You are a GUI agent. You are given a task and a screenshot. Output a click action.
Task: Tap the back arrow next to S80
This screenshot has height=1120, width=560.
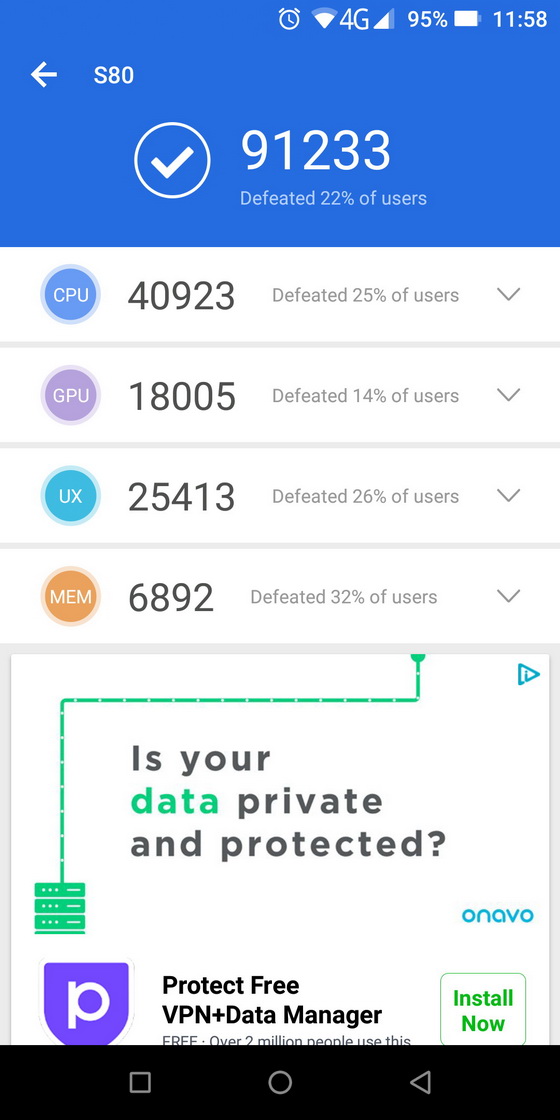coord(44,74)
